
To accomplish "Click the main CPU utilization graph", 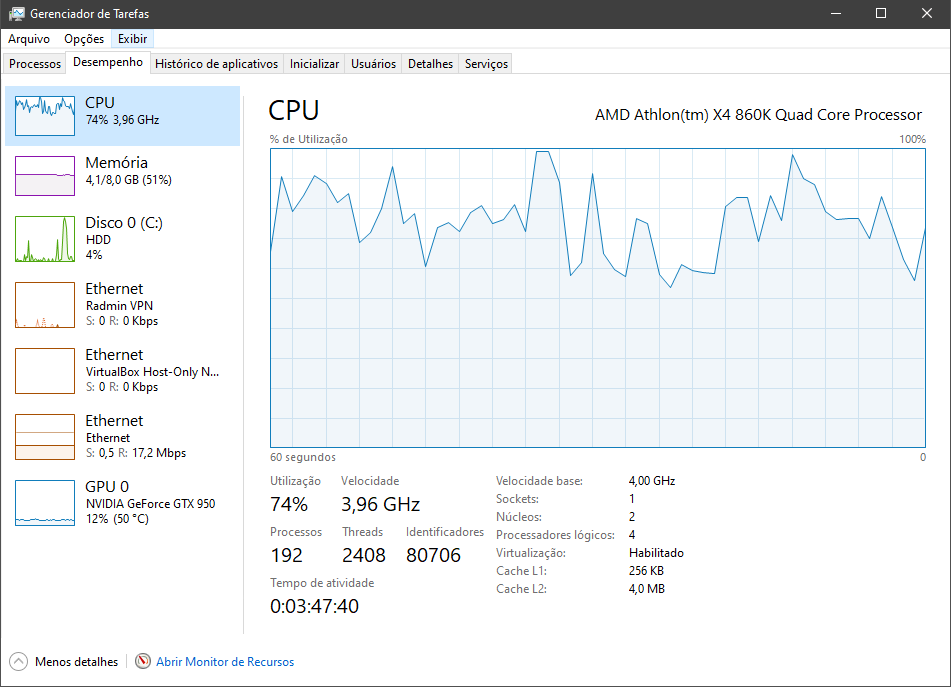I will tap(598, 298).
